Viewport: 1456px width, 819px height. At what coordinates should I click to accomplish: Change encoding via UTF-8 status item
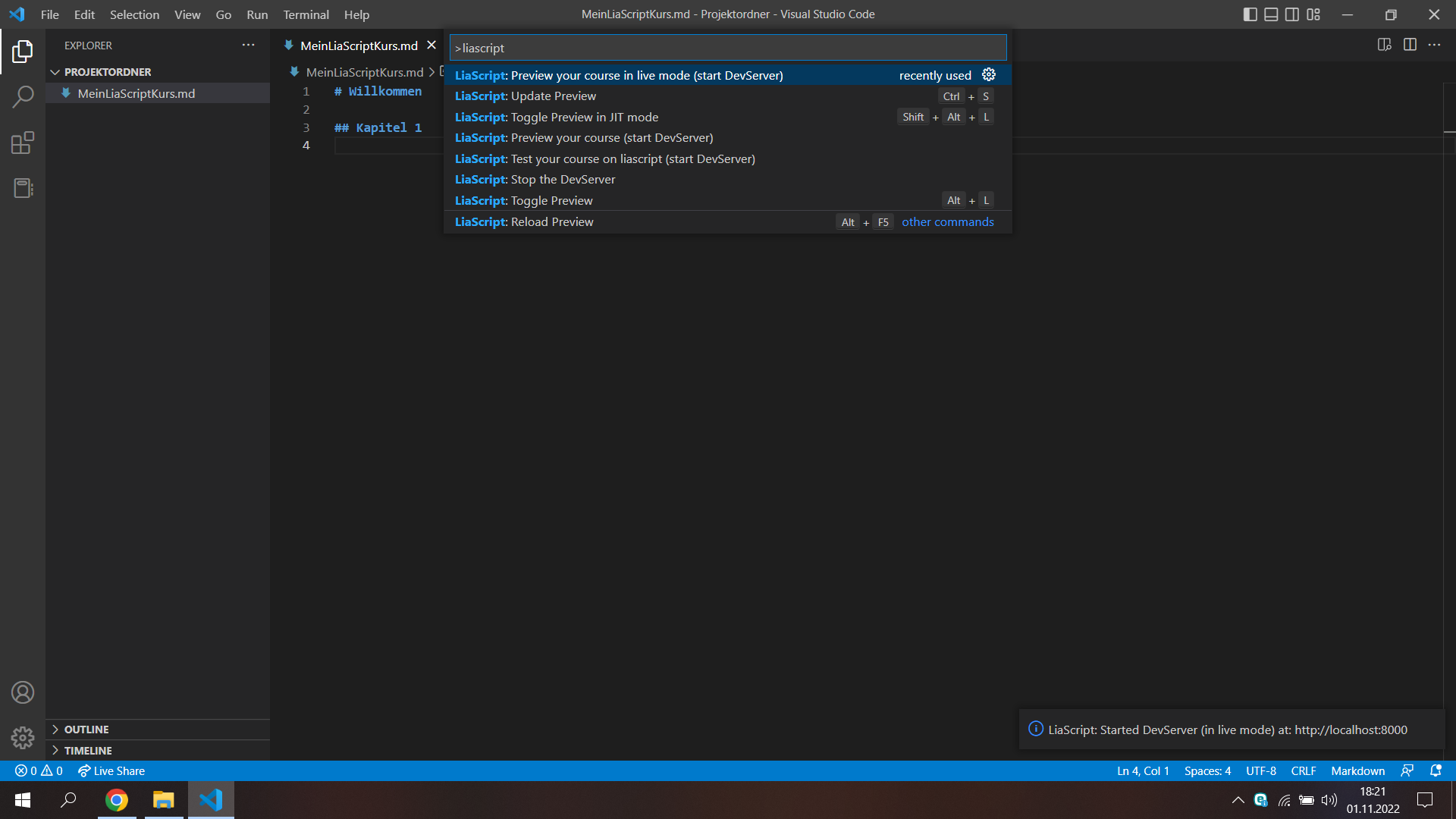[x=1260, y=770]
